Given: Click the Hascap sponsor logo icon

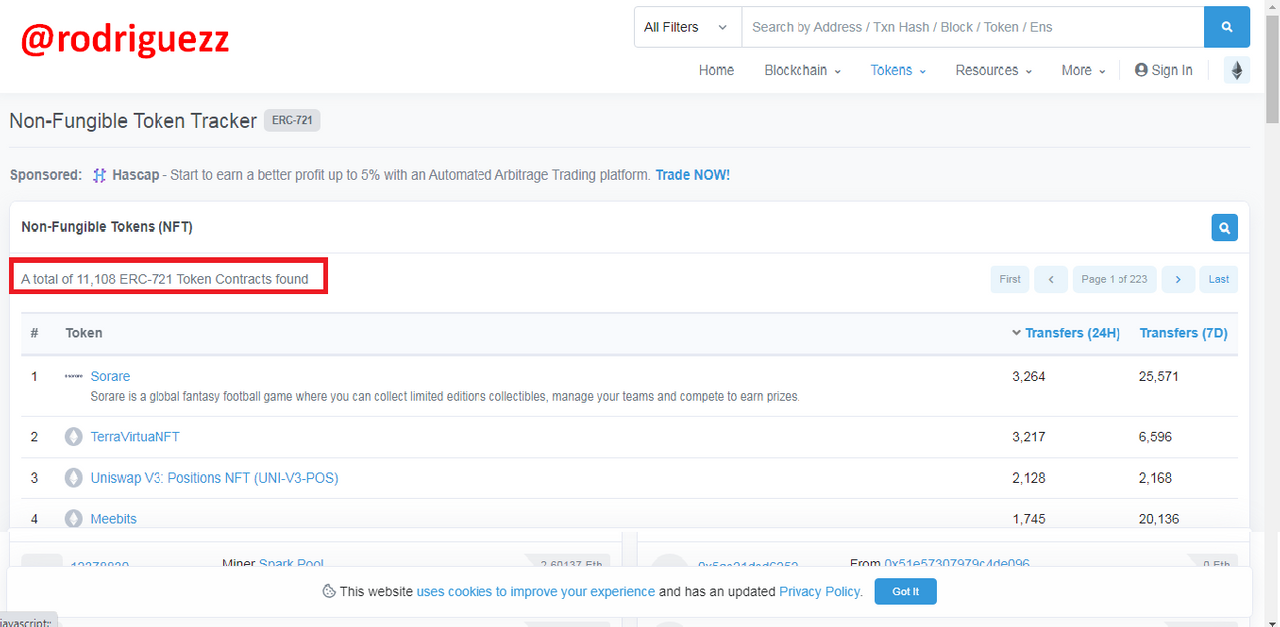Looking at the screenshot, I should click(99, 175).
